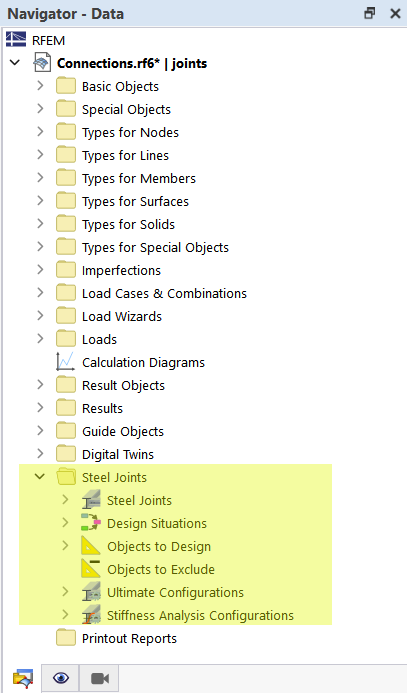
Task: Select the Ultimate Configurations icon
Action: (91, 592)
